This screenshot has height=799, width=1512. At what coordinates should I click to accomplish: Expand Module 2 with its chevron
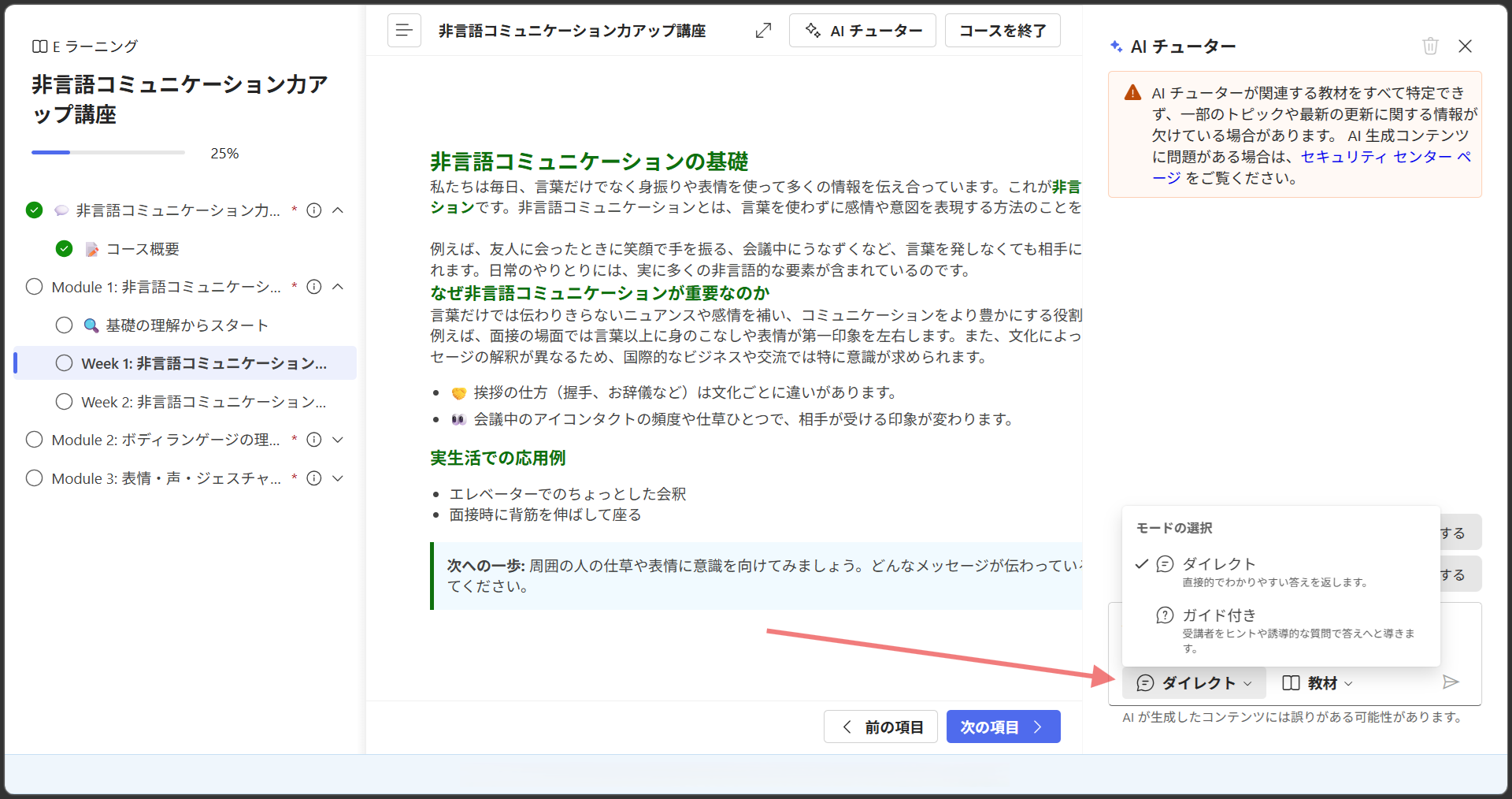pos(338,440)
